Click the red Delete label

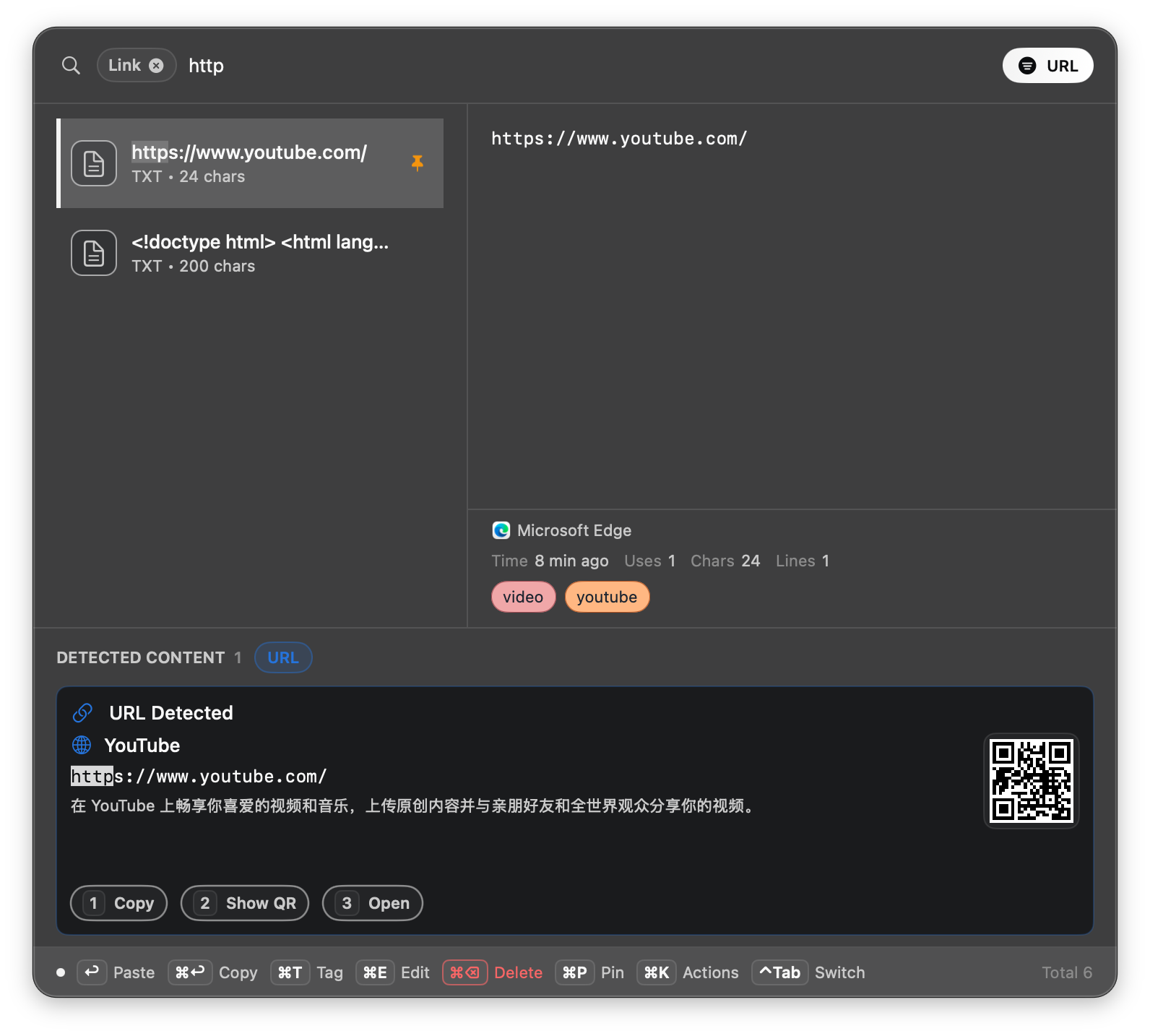pyautogui.click(x=519, y=972)
